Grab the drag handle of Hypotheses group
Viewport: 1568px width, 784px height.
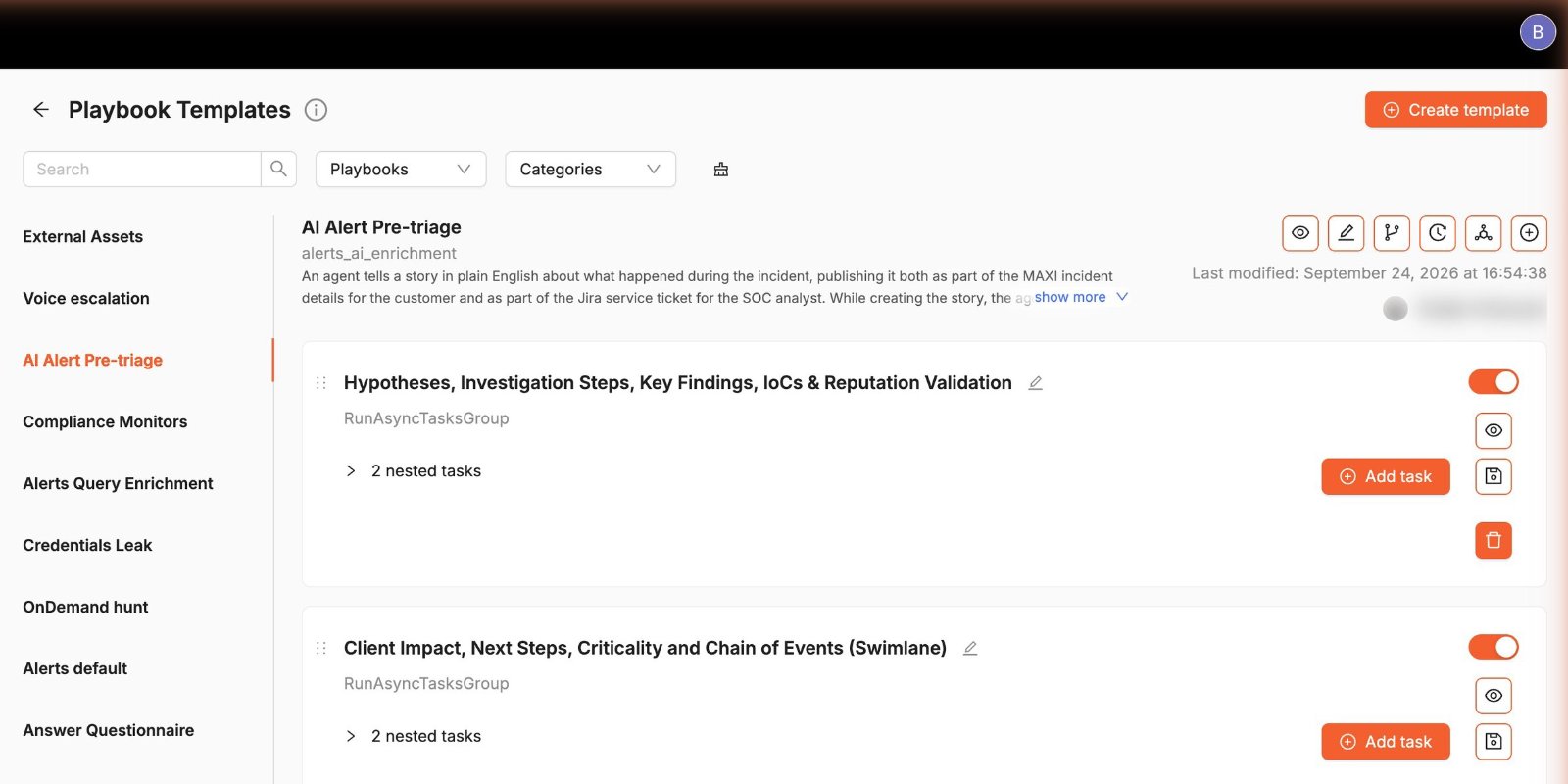(x=321, y=383)
